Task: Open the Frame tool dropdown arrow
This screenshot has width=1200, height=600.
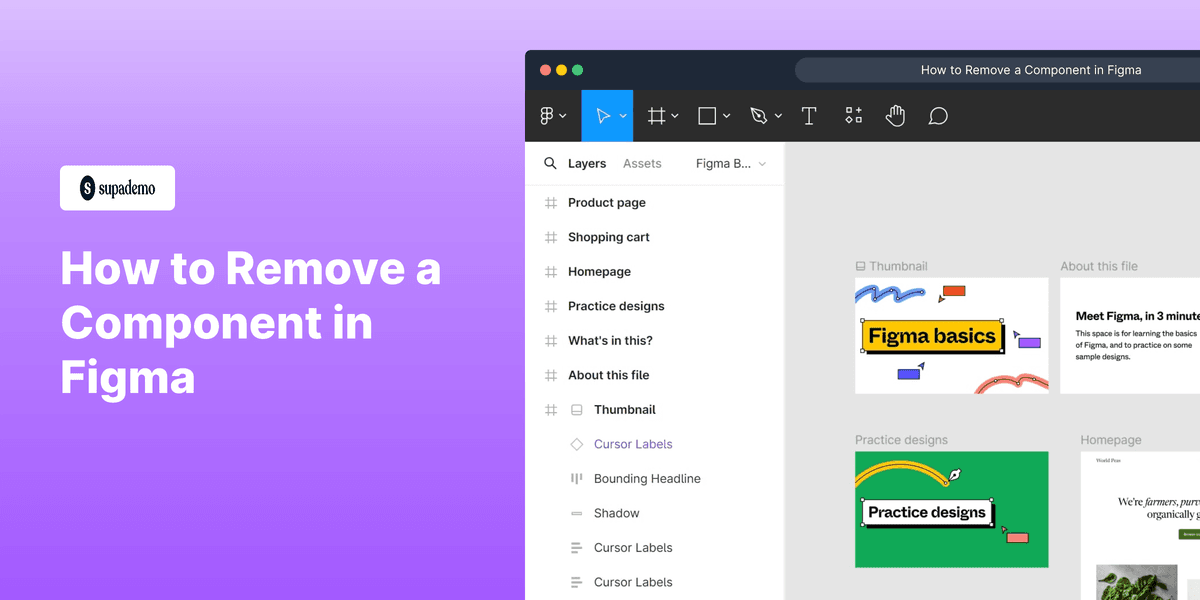Action: click(674, 115)
